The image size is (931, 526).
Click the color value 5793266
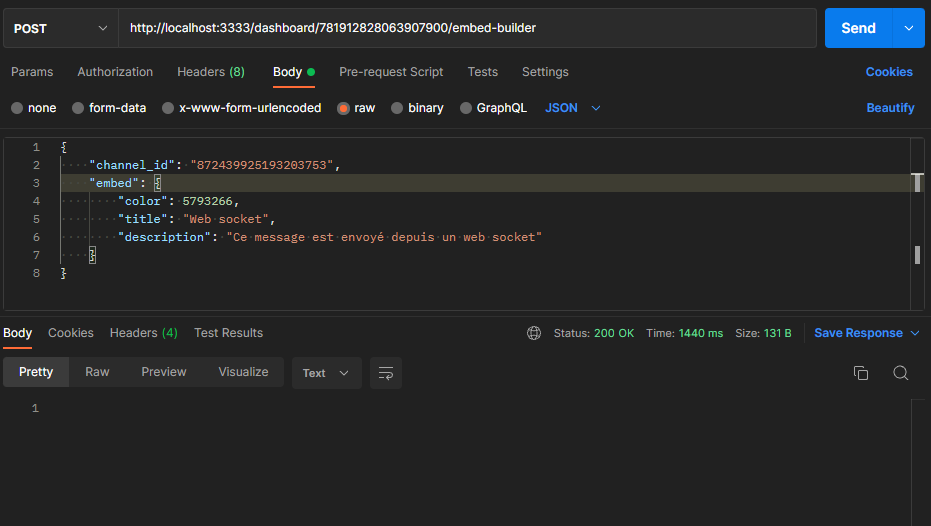pyautogui.click(x=207, y=201)
